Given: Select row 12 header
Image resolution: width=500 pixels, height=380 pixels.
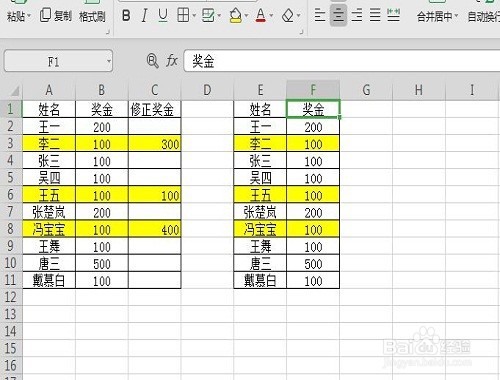Looking at the screenshot, I should point(11,297).
